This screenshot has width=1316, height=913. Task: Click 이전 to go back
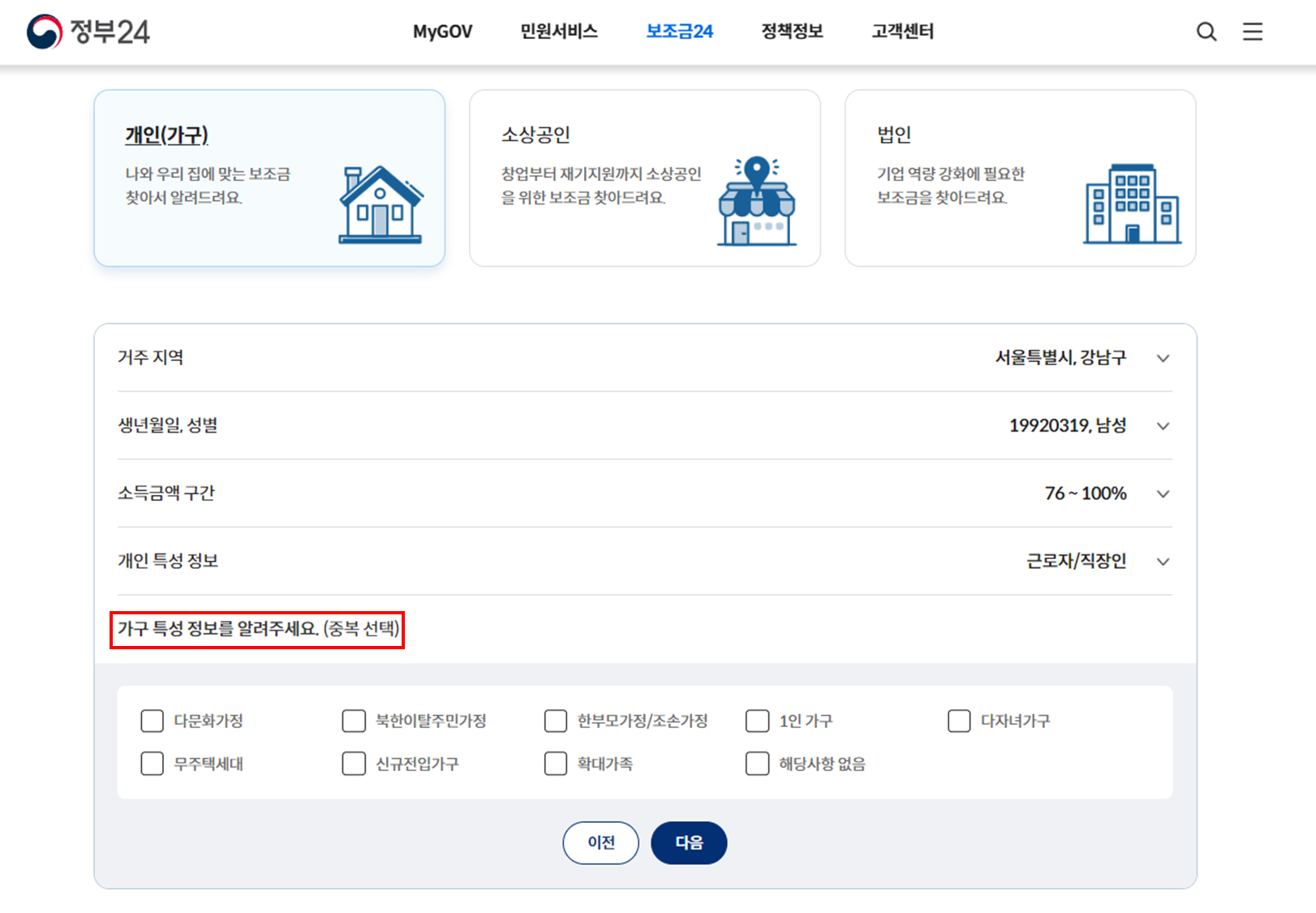tap(600, 843)
